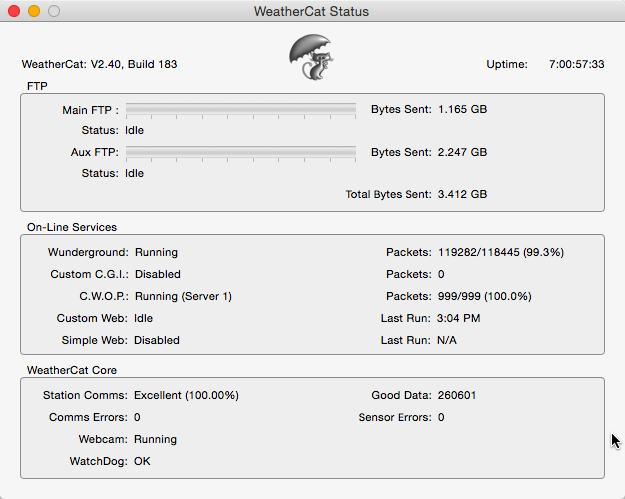This screenshot has width=625, height=499.
Task: Click the Wunderground Running status
Action: [156, 252]
